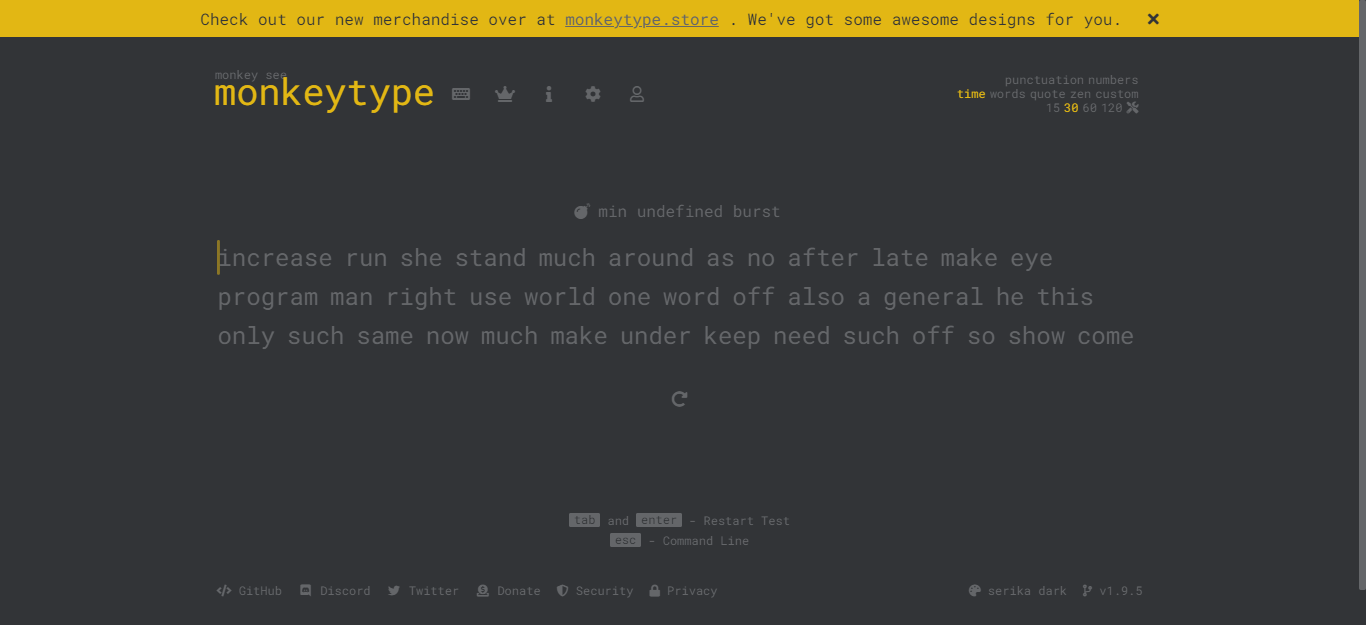Click the monkeytype logo
This screenshot has height=625, width=1366.
click(x=324, y=93)
